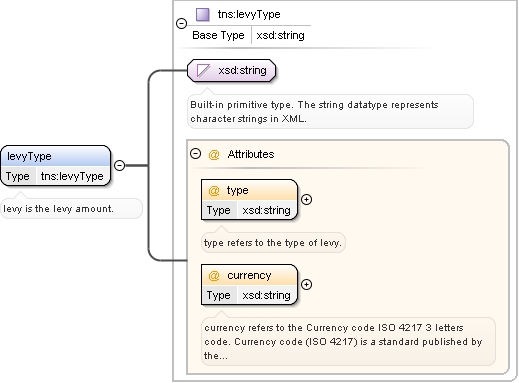Click the @ icon of type attribute
519x383 pixels.
point(214,191)
